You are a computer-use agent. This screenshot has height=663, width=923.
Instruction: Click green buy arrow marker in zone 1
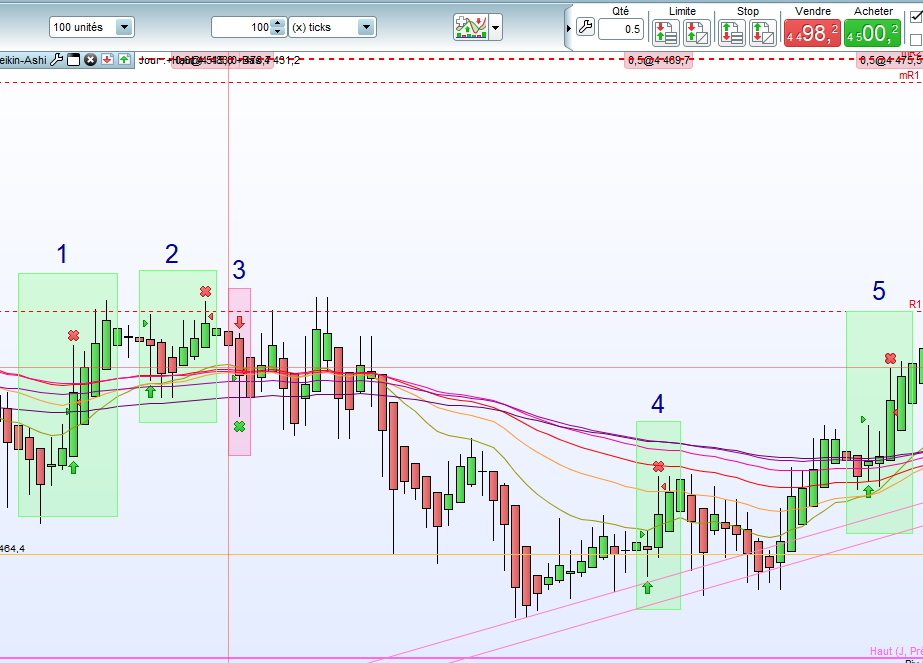[74, 468]
